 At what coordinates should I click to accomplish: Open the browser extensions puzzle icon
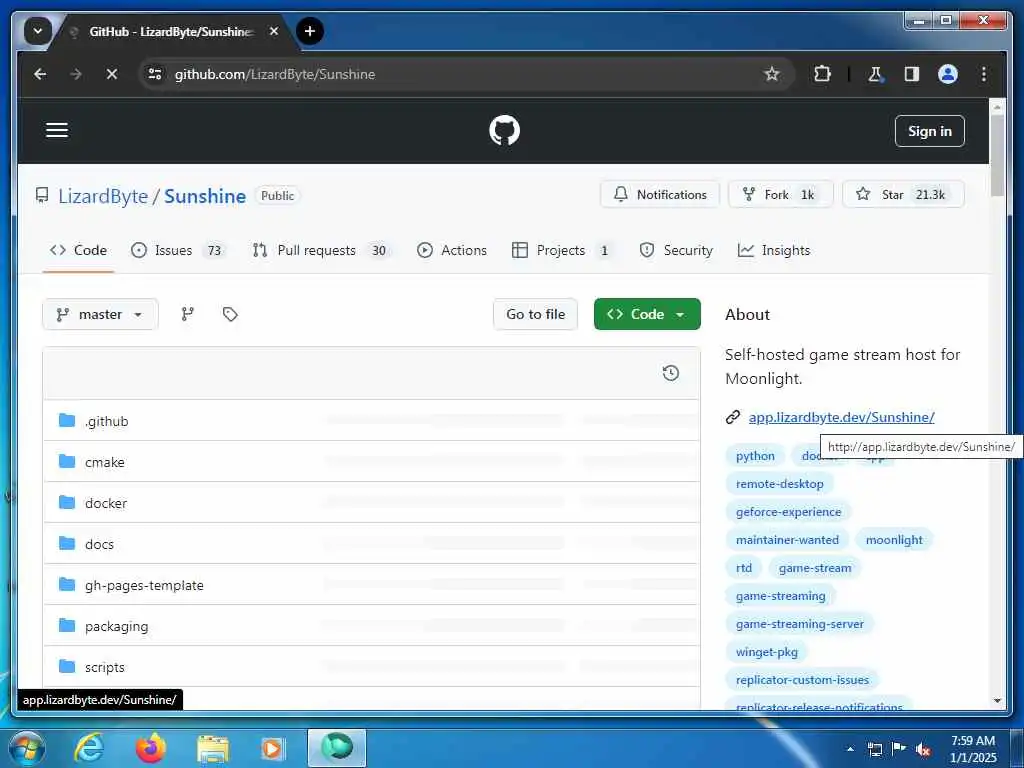tap(822, 74)
